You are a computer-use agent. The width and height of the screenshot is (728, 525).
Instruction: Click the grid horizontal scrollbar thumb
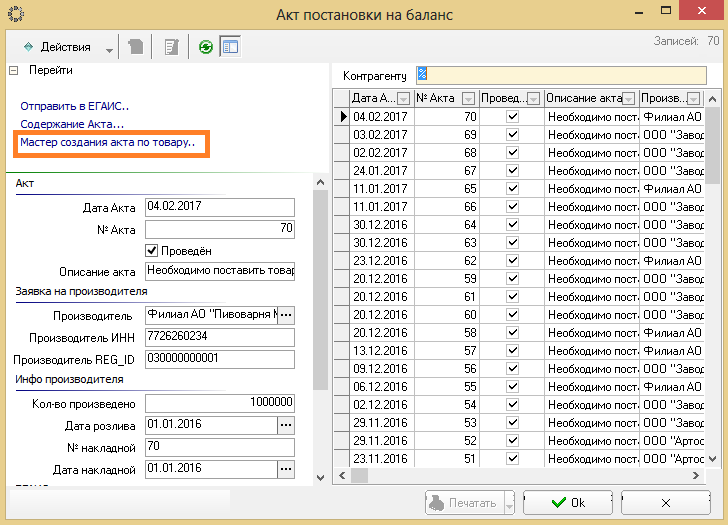click(x=359, y=475)
